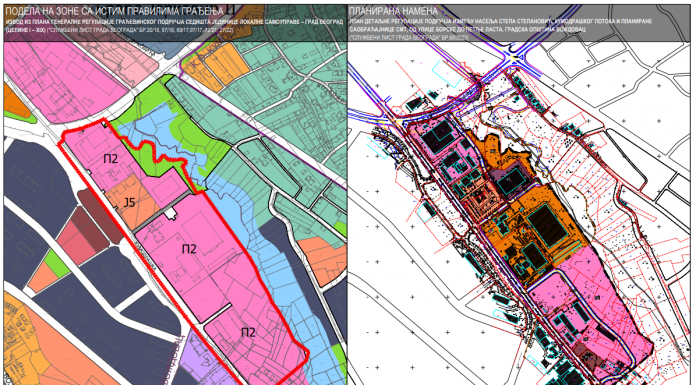This screenshot has height=385, width=696.
Task: Click the middle П2 zone label
Action: (x=189, y=249)
